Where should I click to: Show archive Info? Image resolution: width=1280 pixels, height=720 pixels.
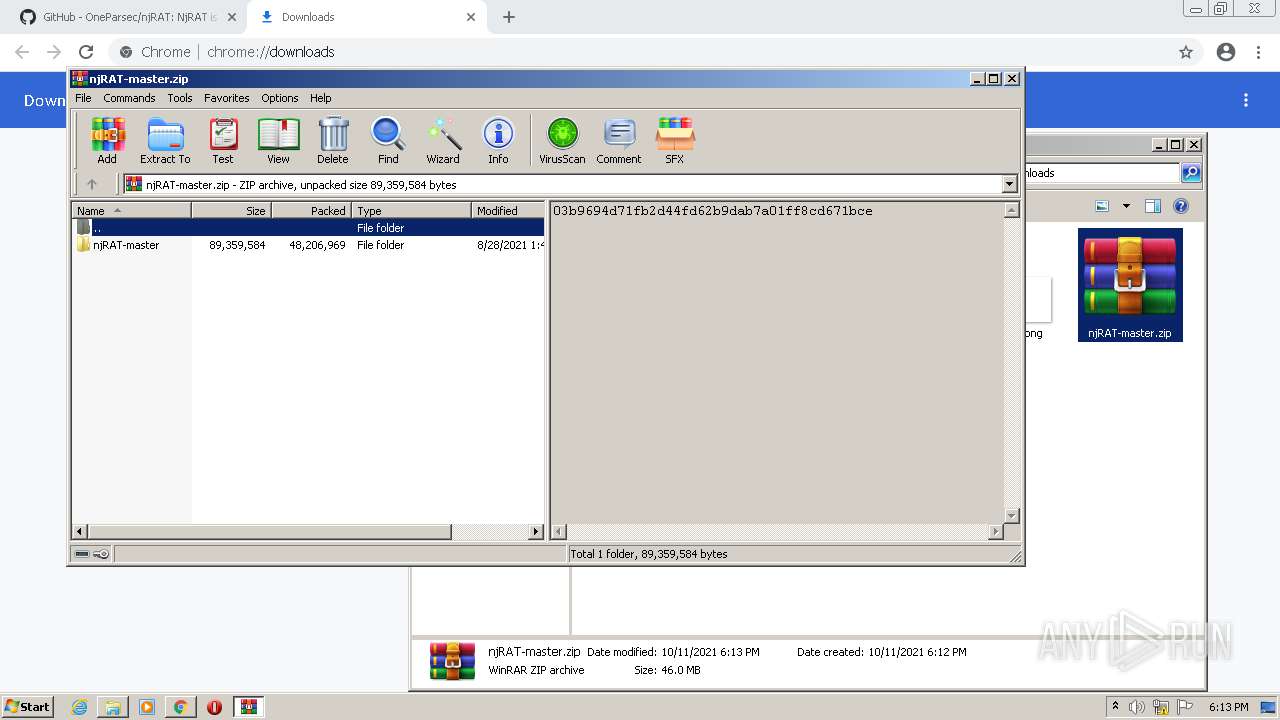[x=498, y=140]
